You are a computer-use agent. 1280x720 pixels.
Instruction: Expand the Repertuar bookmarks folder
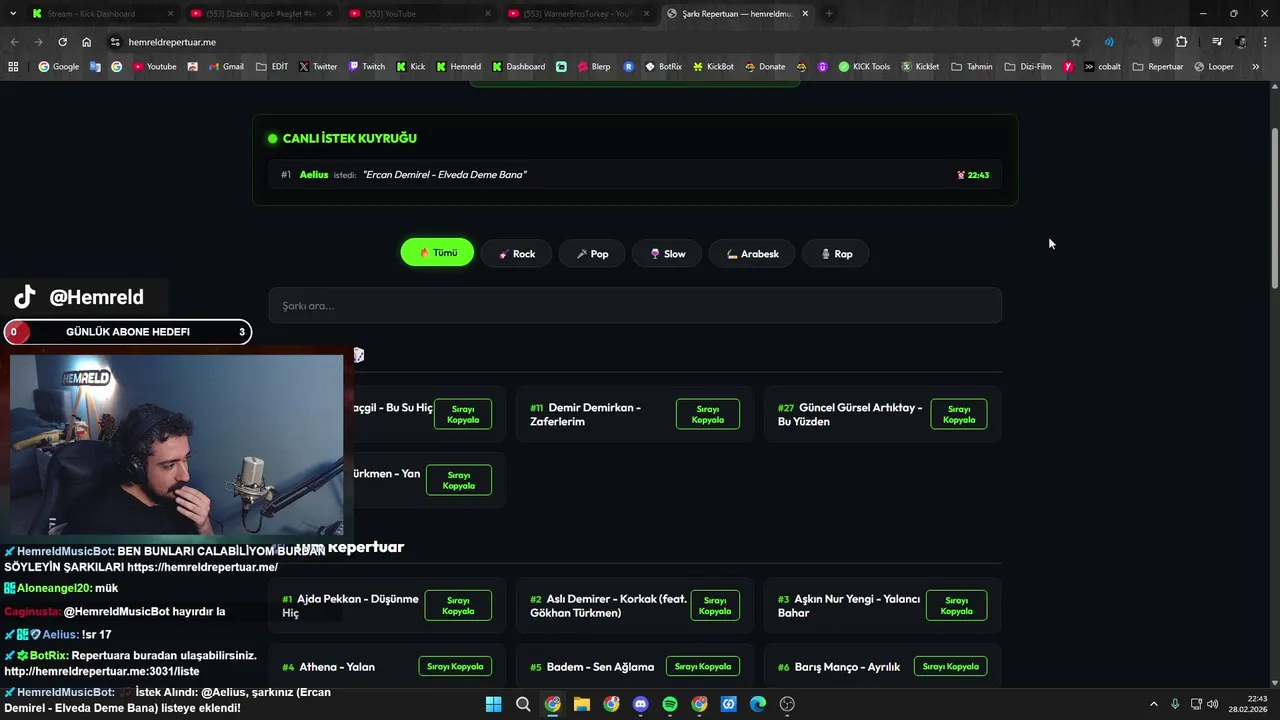[1158, 67]
